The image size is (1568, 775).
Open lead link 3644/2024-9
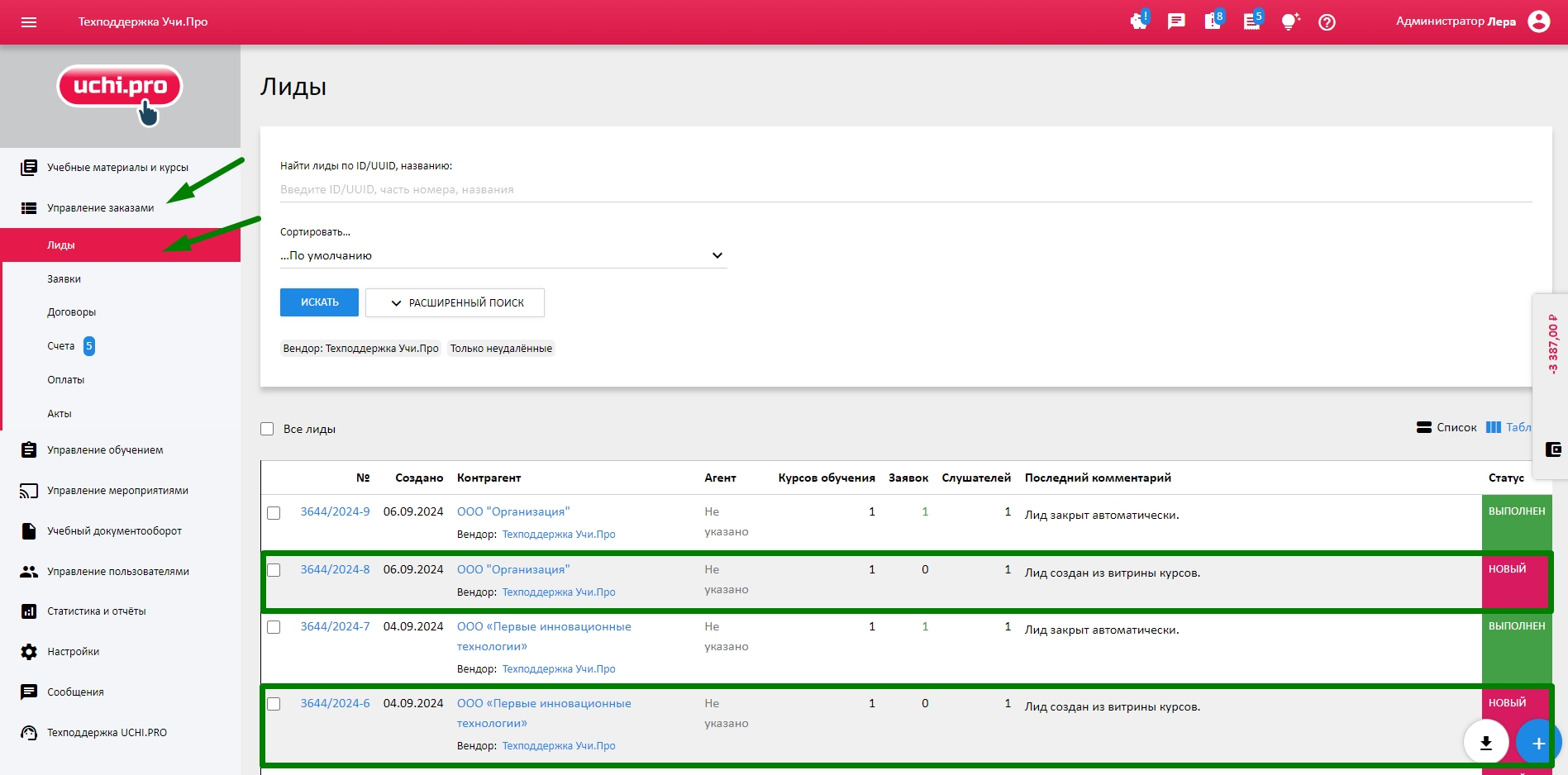[335, 512]
